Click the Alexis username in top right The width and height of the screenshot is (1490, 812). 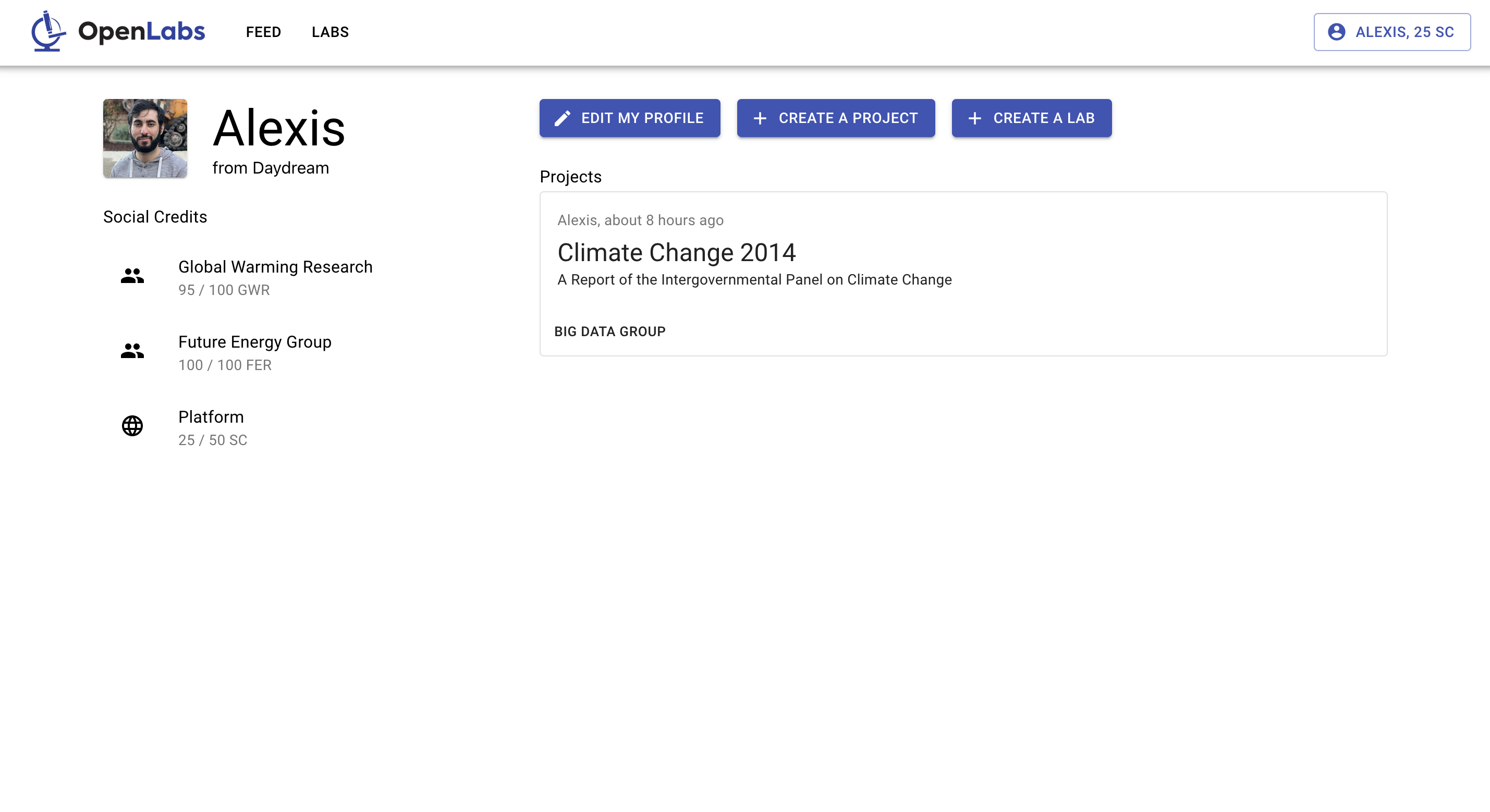coord(1393,31)
